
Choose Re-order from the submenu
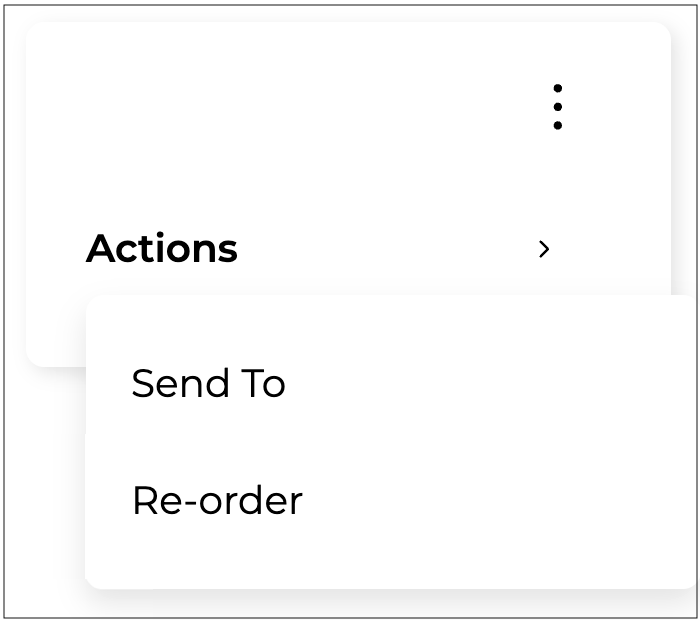(217, 500)
